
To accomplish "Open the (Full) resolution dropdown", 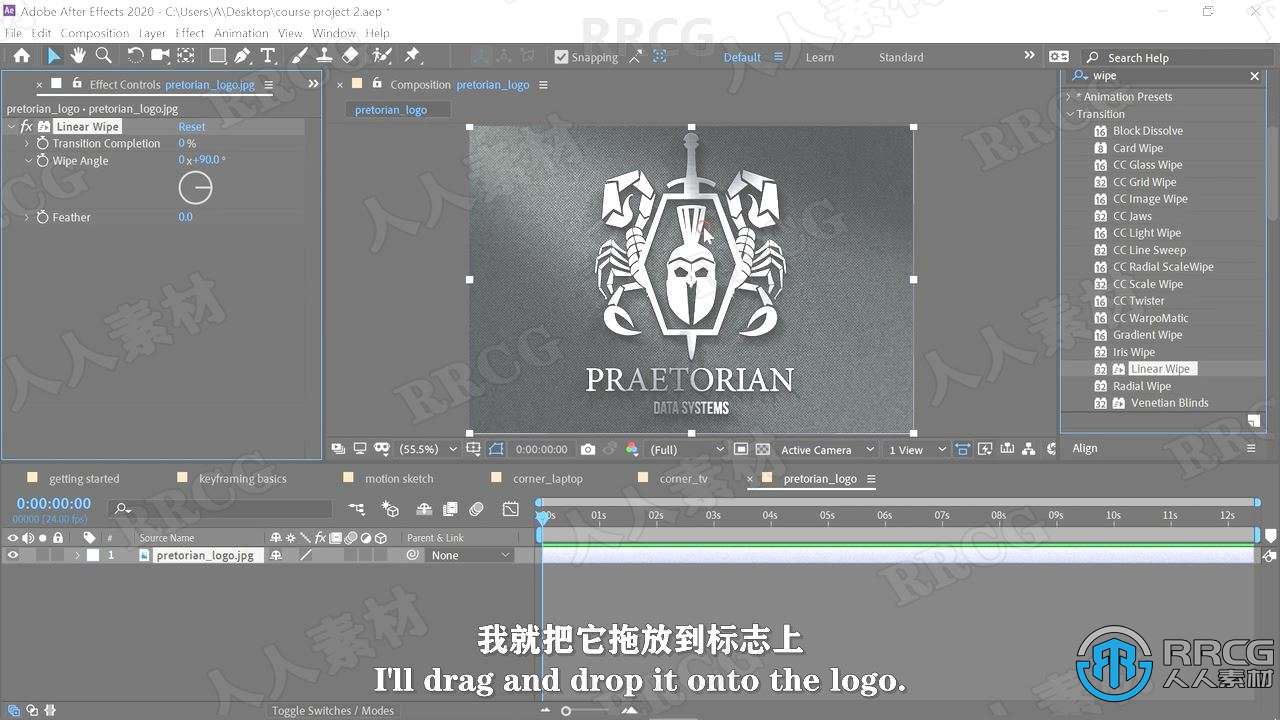I will [x=686, y=450].
